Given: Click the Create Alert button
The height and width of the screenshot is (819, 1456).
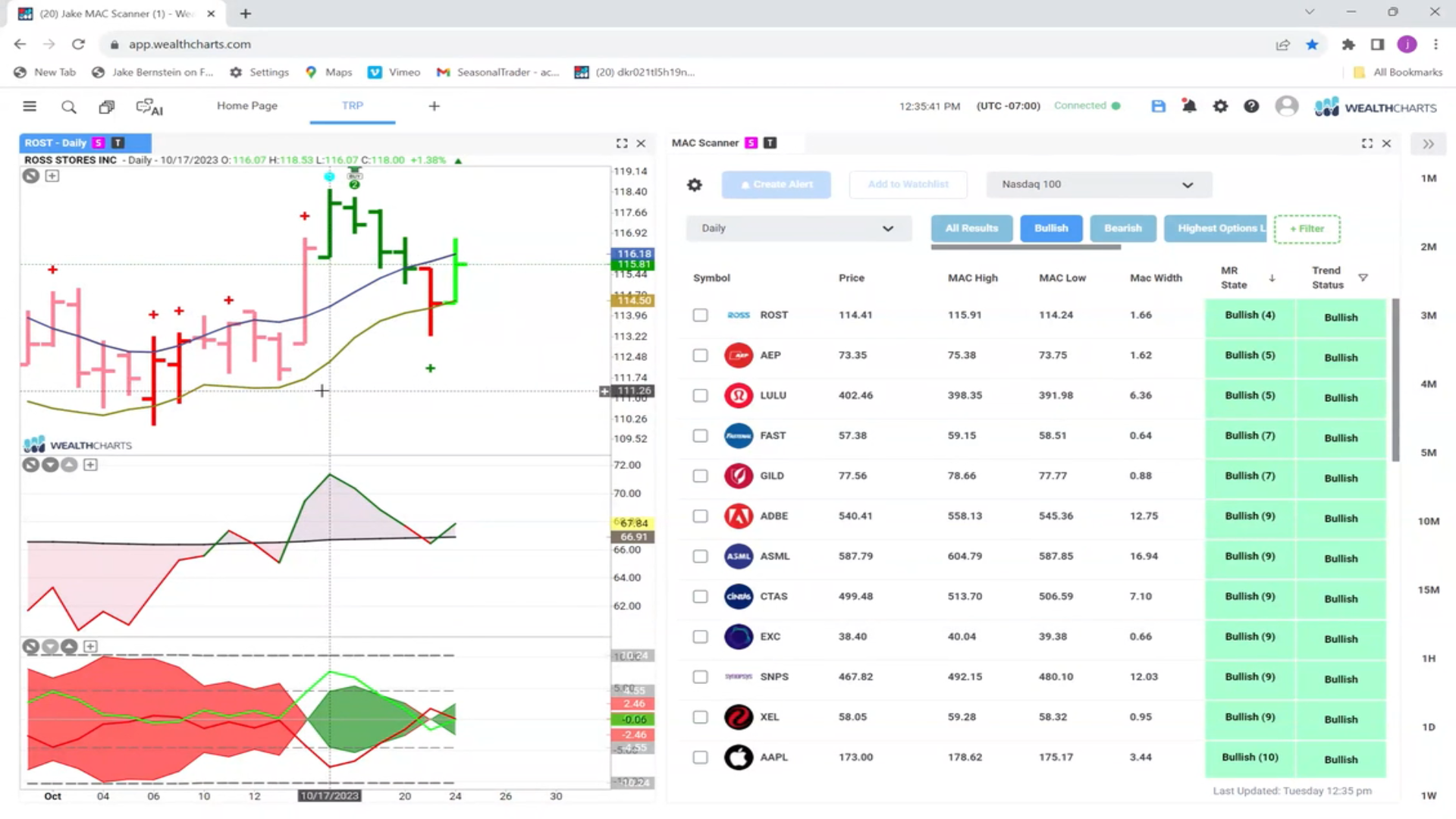Looking at the screenshot, I should point(777,184).
